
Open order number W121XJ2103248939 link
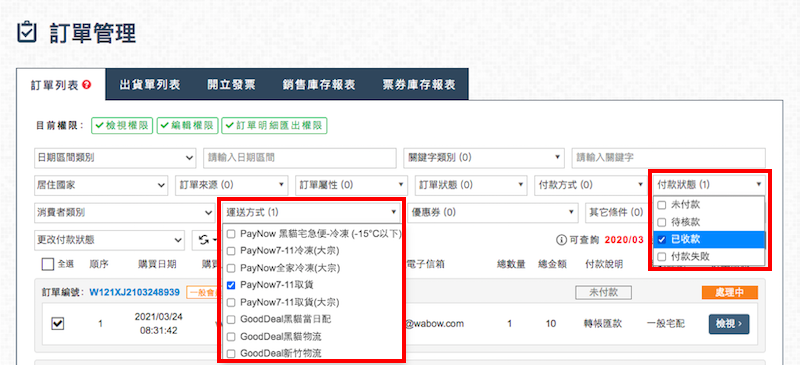[135, 293]
